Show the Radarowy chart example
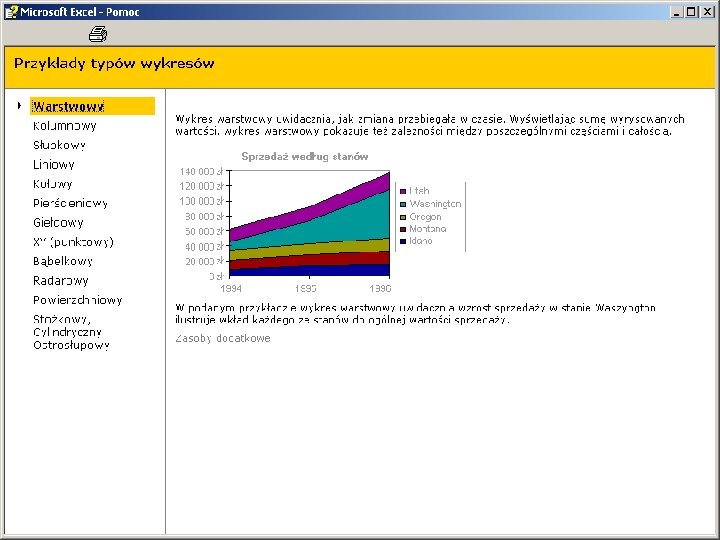Screen dimensions: 720x540 (x=61, y=281)
